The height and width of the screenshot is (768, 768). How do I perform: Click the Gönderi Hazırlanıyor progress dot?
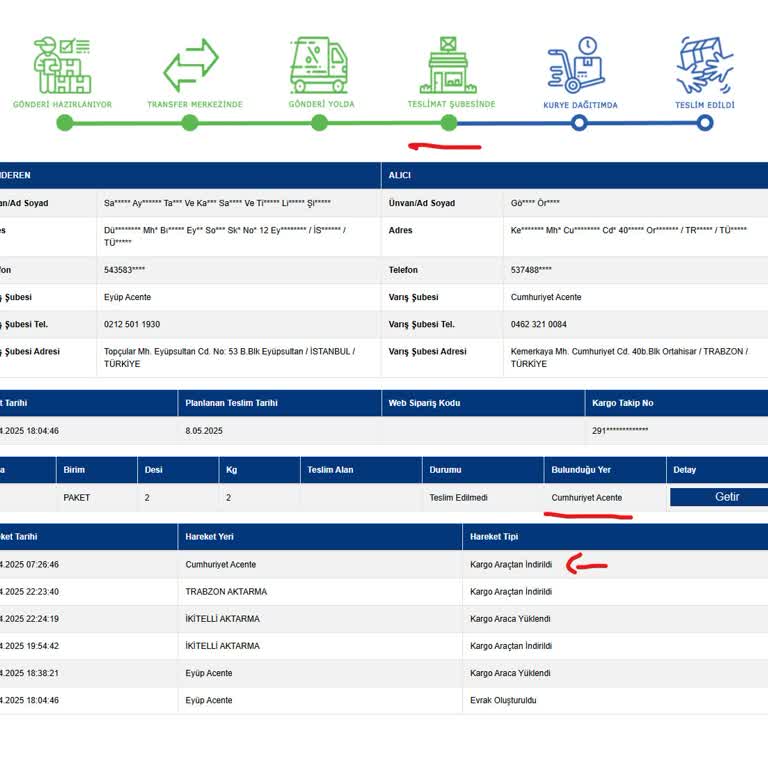pos(64,123)
